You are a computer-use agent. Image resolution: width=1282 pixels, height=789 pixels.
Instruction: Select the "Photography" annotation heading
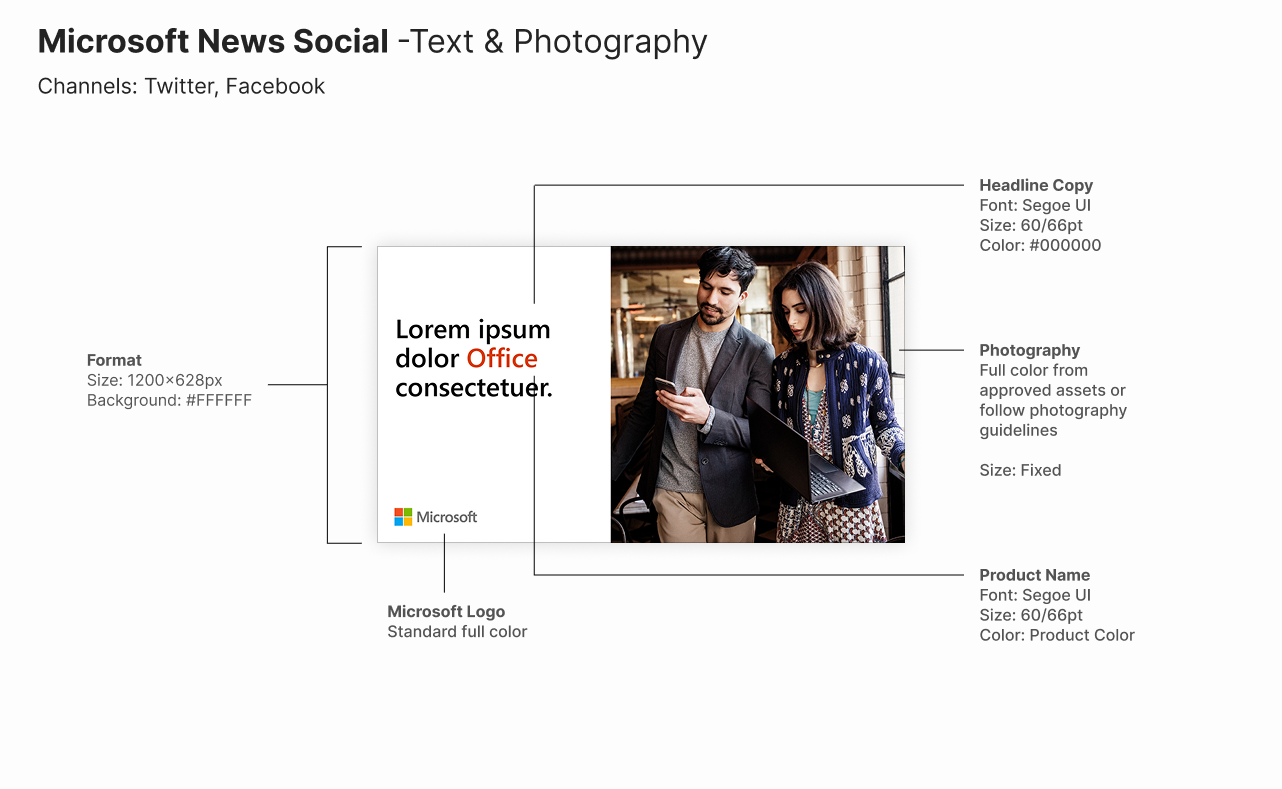coord(1030,350)
